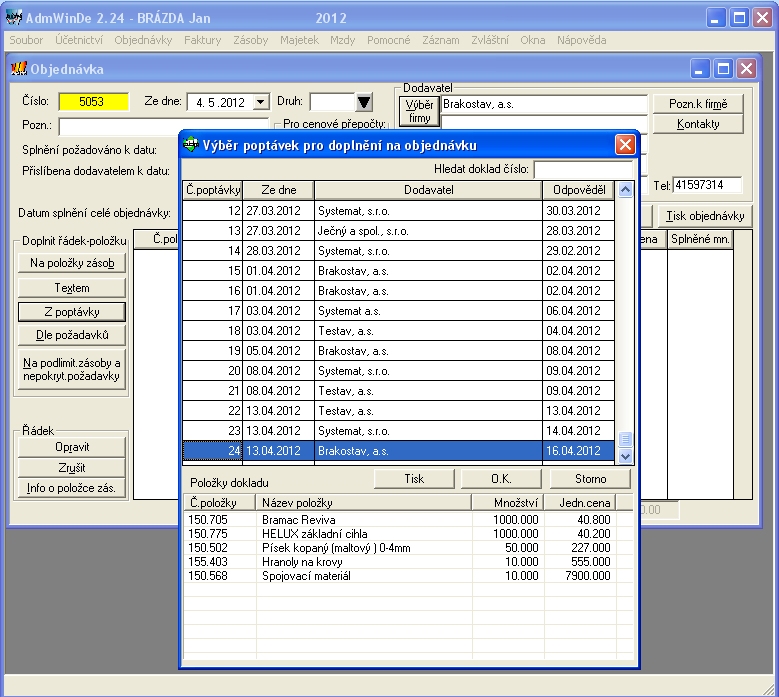Select poptávka 17 Systemat a.s. row

[398, 311]
